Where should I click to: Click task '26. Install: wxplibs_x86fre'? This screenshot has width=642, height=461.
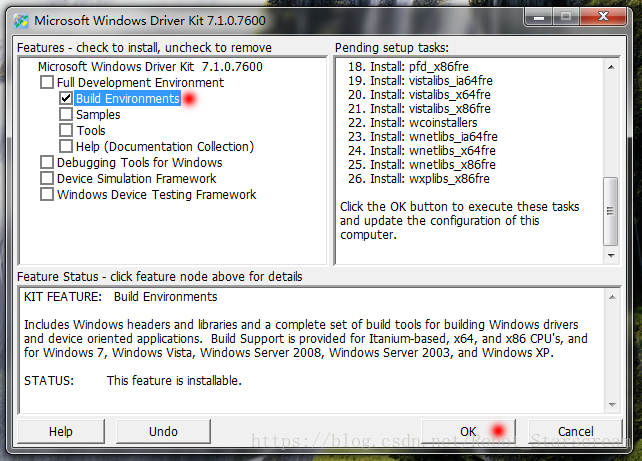tap(418, 179)
